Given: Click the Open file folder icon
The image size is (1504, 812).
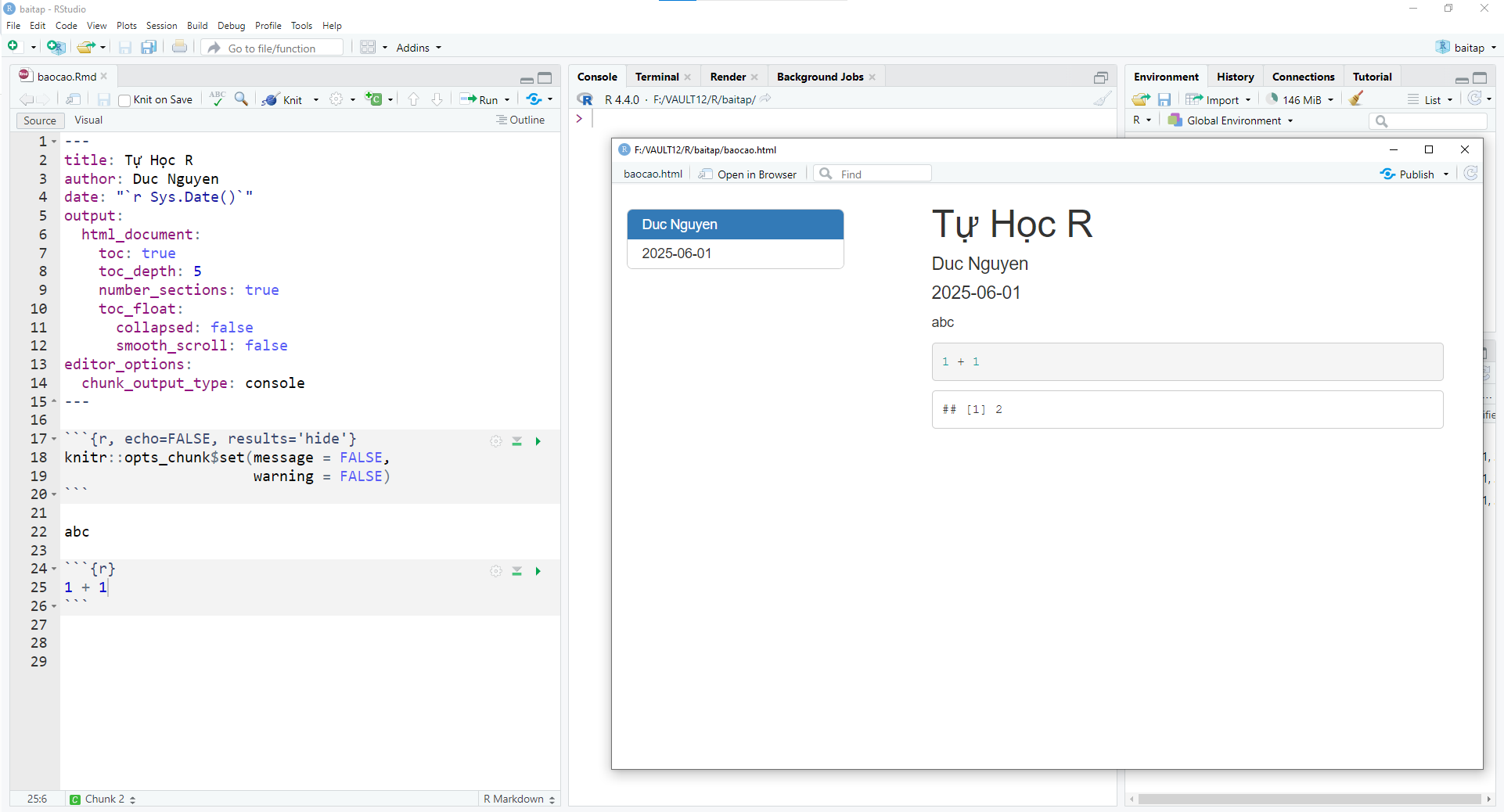Looking at the screenshot, I should [86, 47].
